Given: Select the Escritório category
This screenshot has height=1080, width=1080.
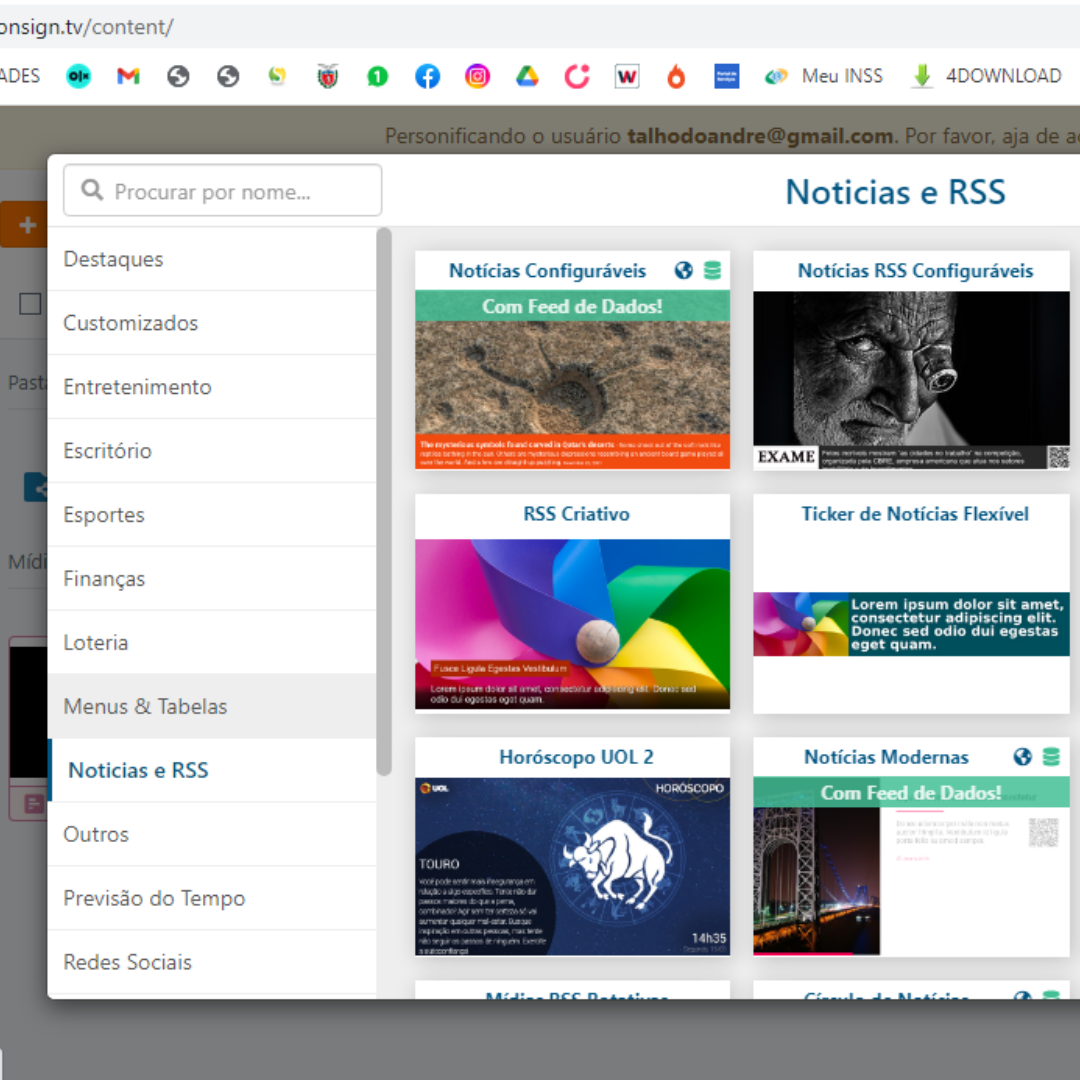Looking at the screenshot, I should click(212, 451).
